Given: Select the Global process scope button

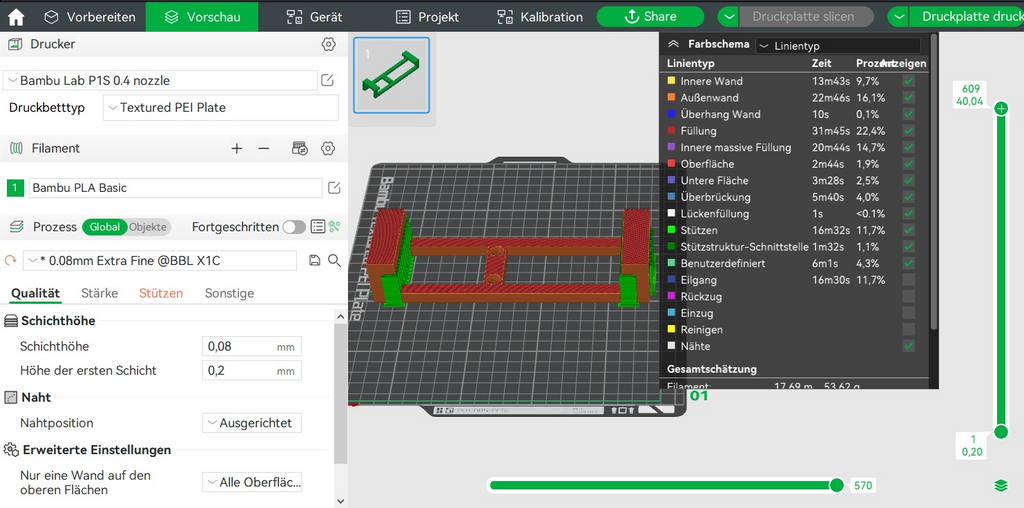Looking at the screenshot, I should pyautogui.click(x=104, y=227).
